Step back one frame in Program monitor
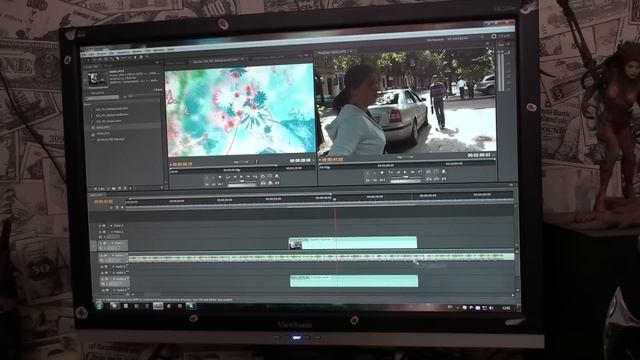 [x=398, y=172]
